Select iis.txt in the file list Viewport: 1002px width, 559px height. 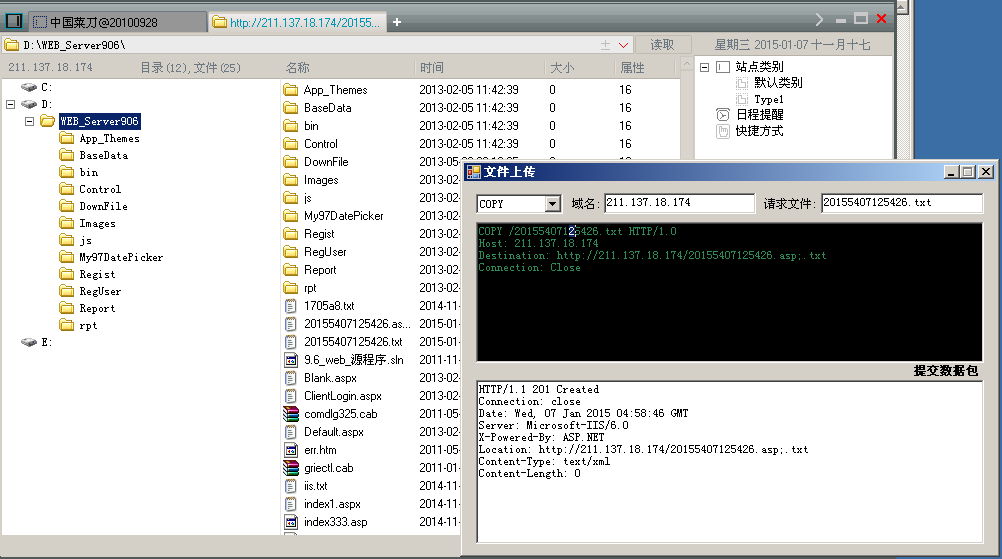tap(316, 486)
